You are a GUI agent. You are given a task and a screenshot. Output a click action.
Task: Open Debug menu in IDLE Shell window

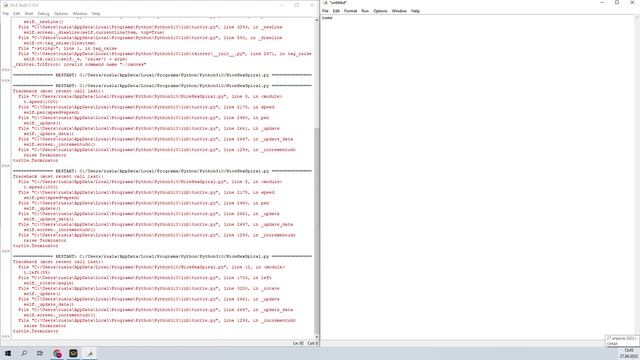[x=43, y=13]
